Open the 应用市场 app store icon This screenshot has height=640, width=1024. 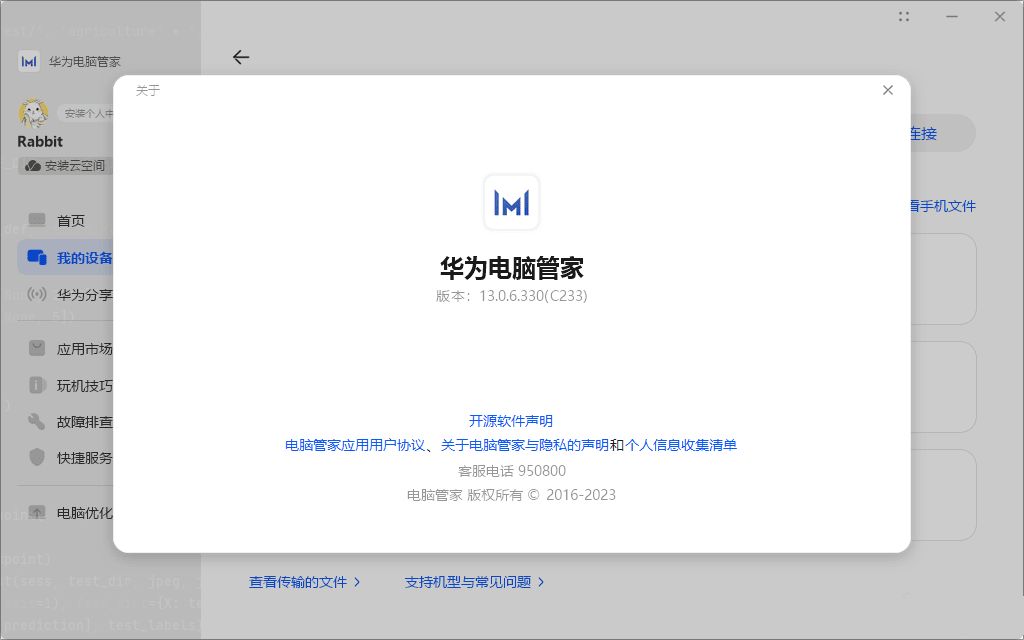pos(38,348)
